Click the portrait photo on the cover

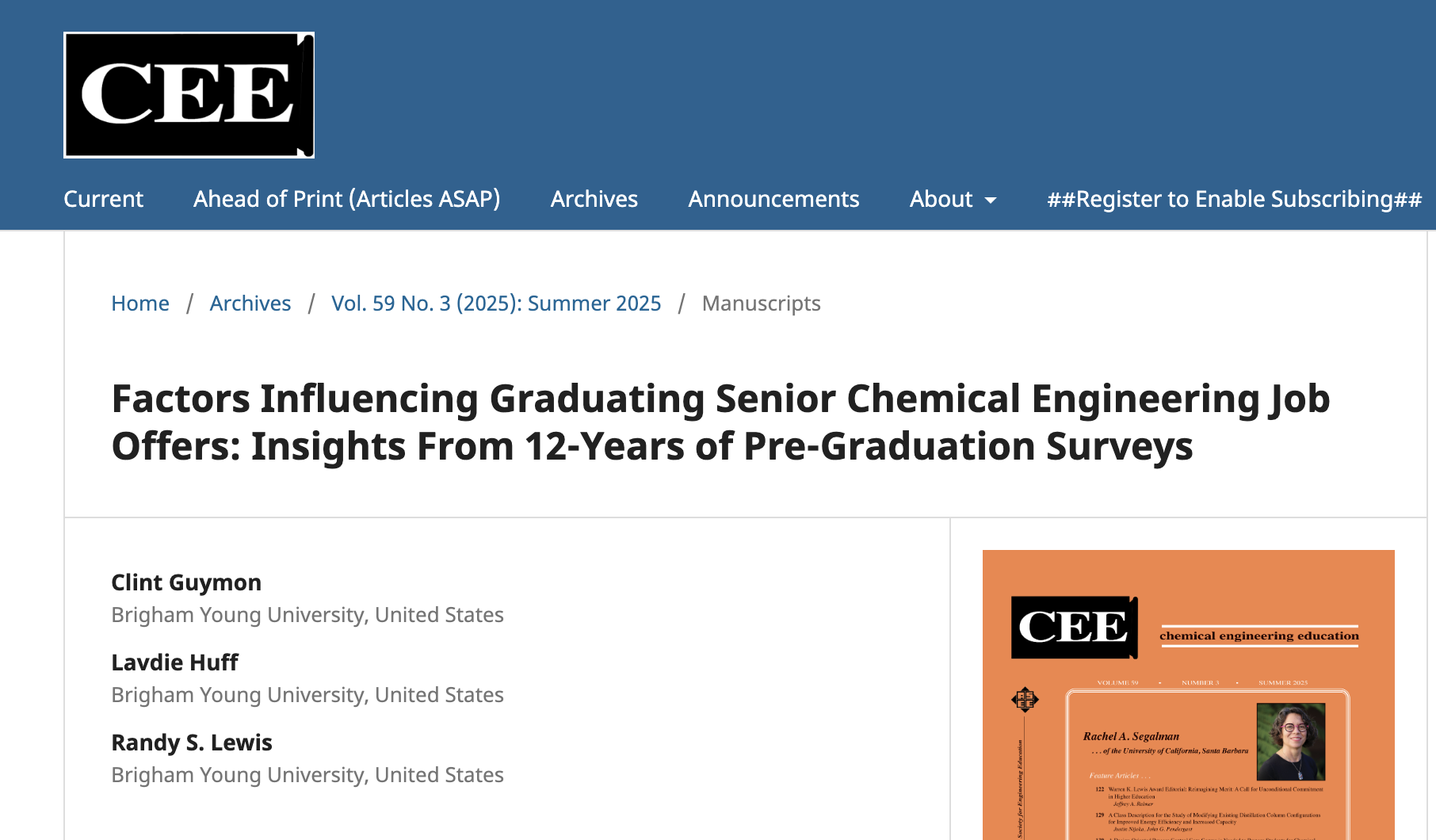point(1291,742)
